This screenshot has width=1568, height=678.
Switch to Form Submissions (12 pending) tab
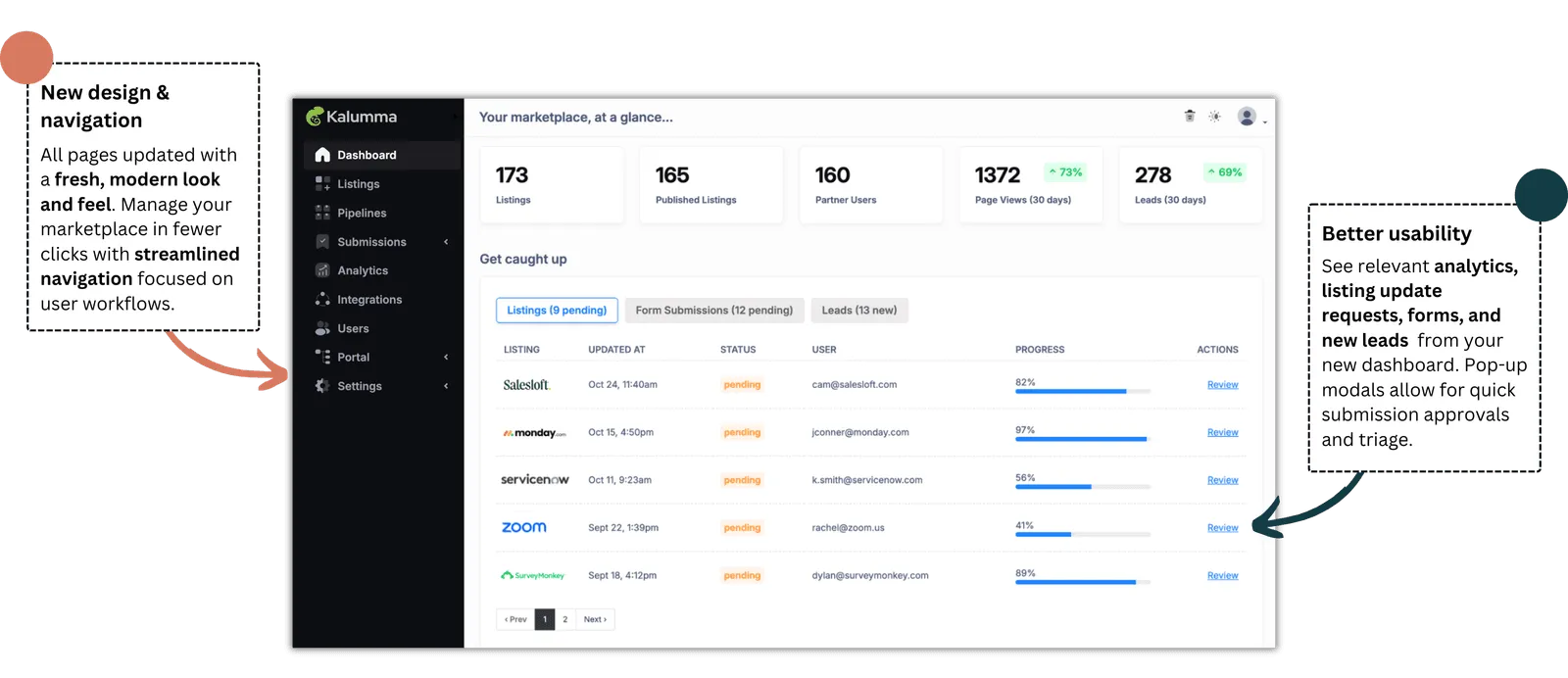pyautogui.click(x=714, y=311)
